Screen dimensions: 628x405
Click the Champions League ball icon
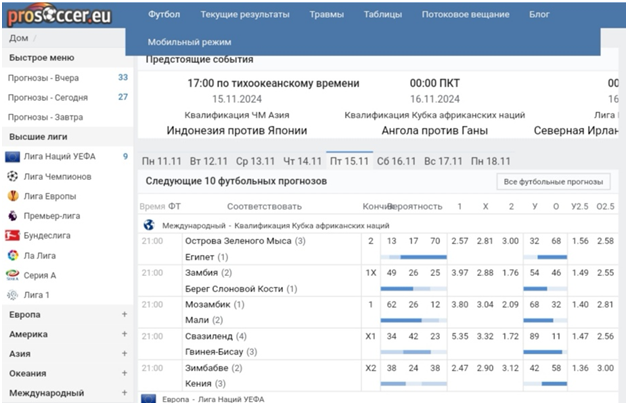[x=13, y=176]
